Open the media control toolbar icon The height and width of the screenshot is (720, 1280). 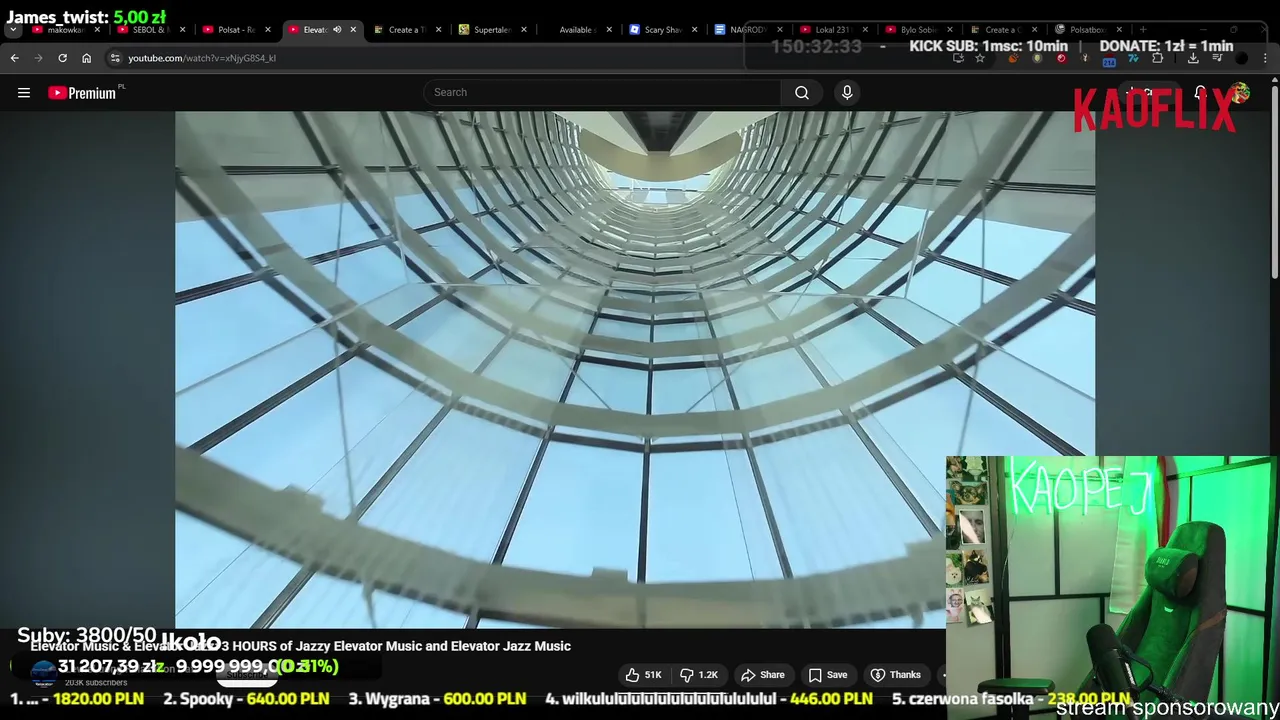1217,58
